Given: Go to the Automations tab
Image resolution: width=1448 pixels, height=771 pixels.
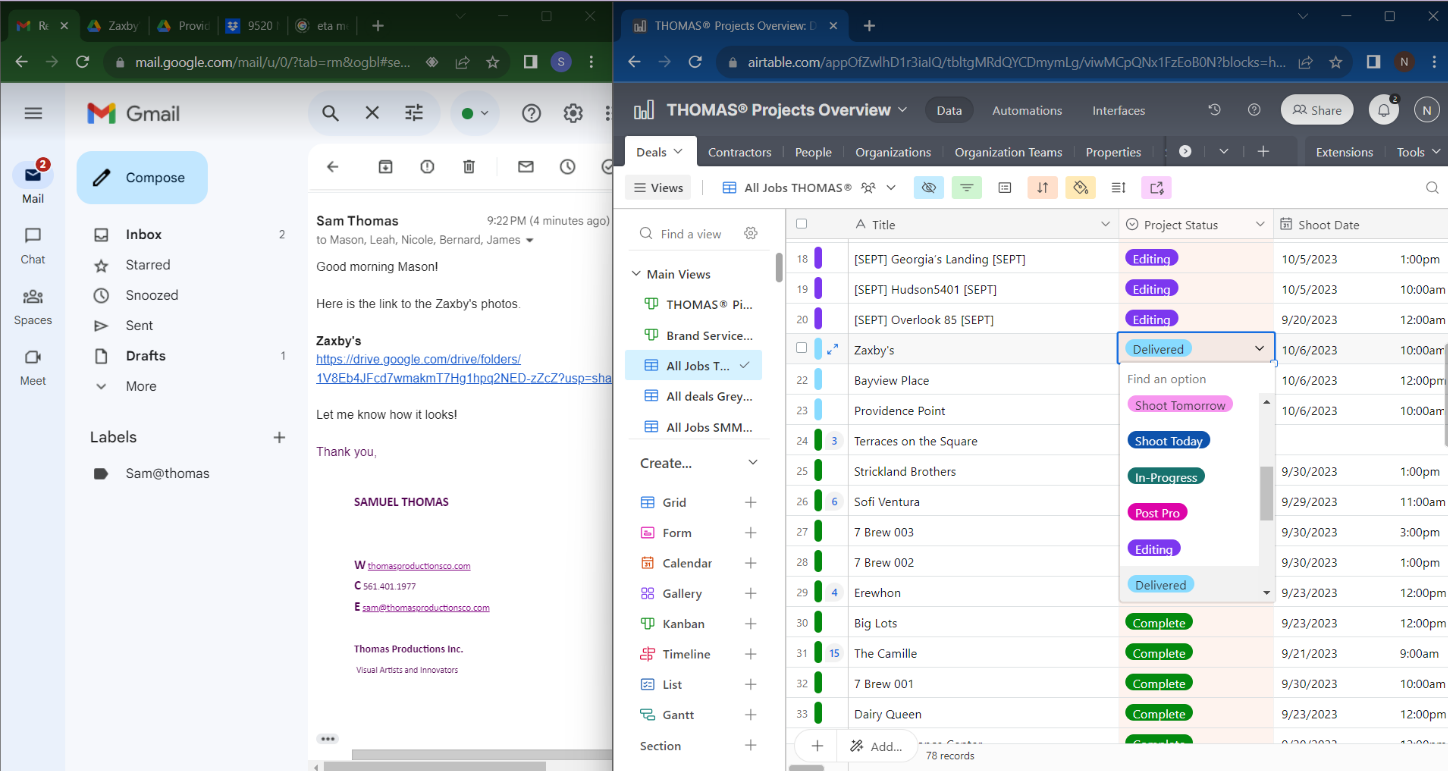Looking at the screenshot, I should (x=1026, y=110).
